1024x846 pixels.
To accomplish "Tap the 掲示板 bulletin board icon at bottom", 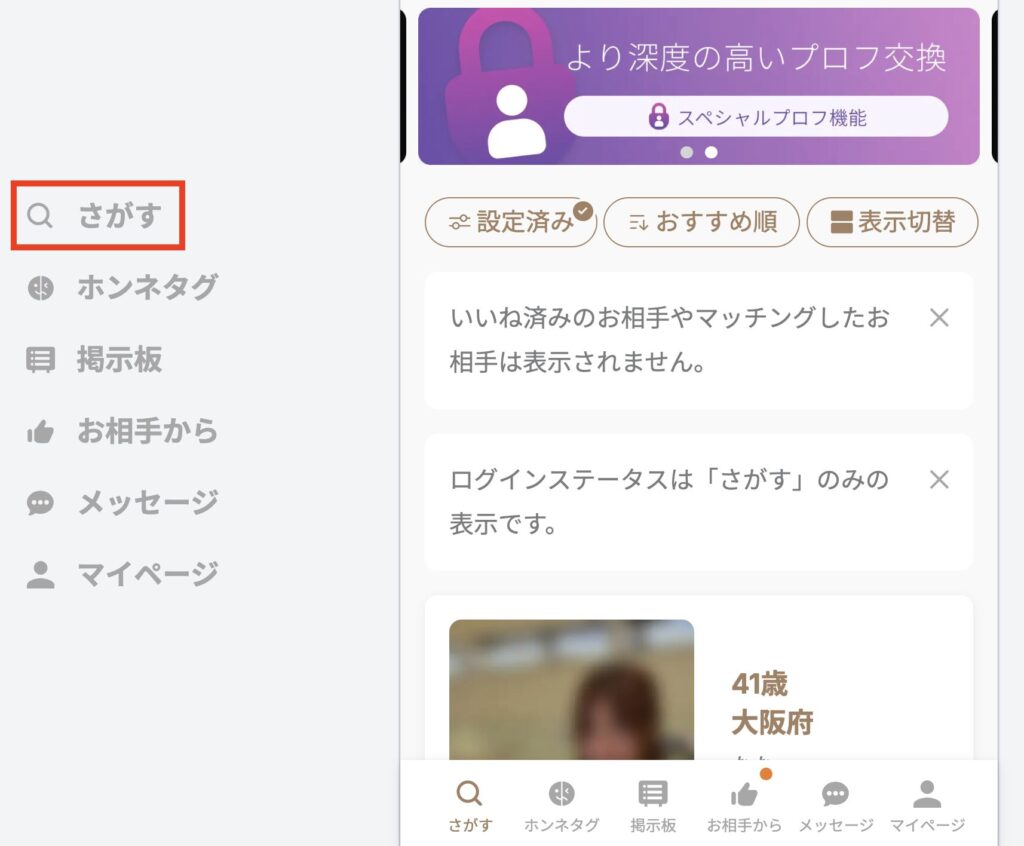I will (x=655, y=805).
